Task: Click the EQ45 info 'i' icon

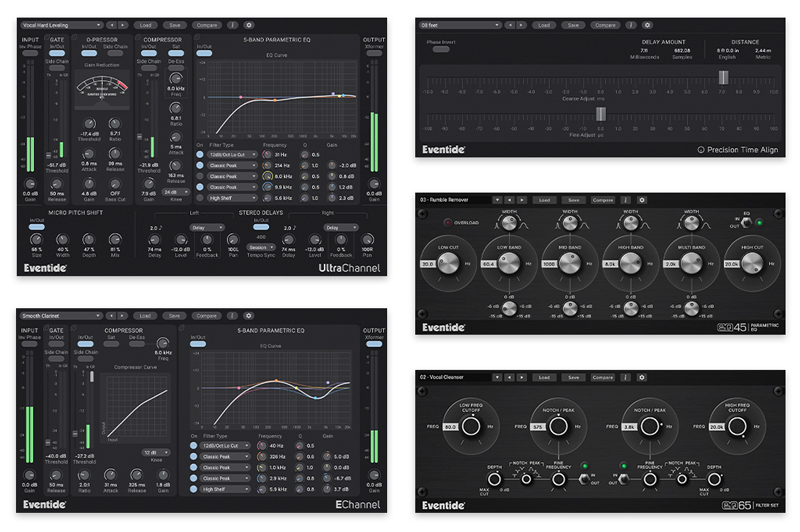Action: click(626, 200)
